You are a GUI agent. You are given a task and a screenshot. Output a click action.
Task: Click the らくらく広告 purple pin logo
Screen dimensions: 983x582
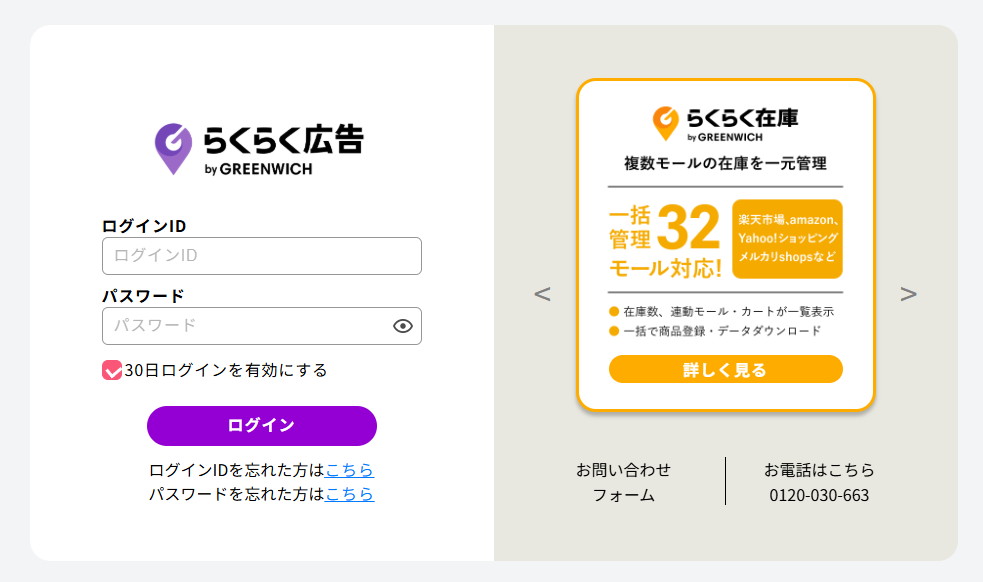[173, 147]
